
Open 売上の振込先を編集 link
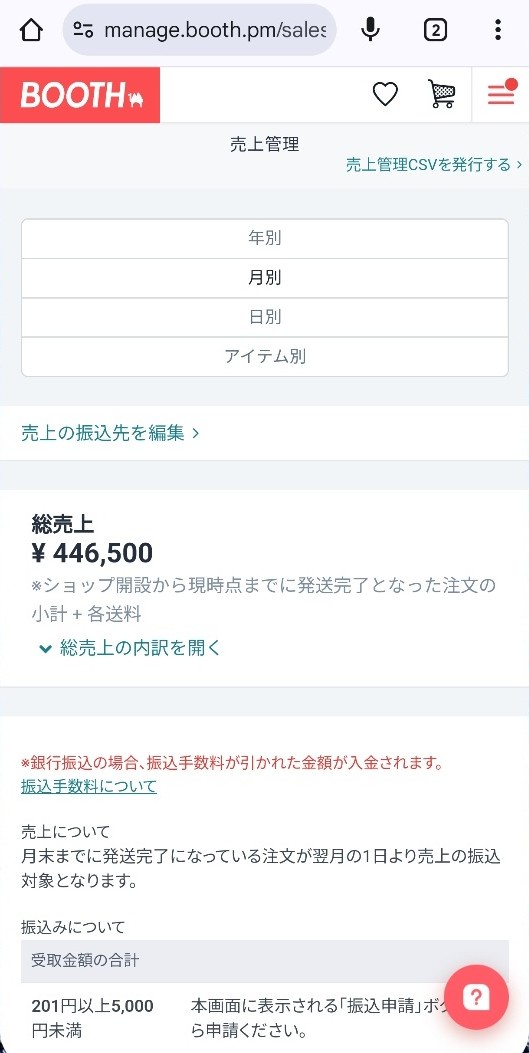pyautogui.click(x=110, y=433)
